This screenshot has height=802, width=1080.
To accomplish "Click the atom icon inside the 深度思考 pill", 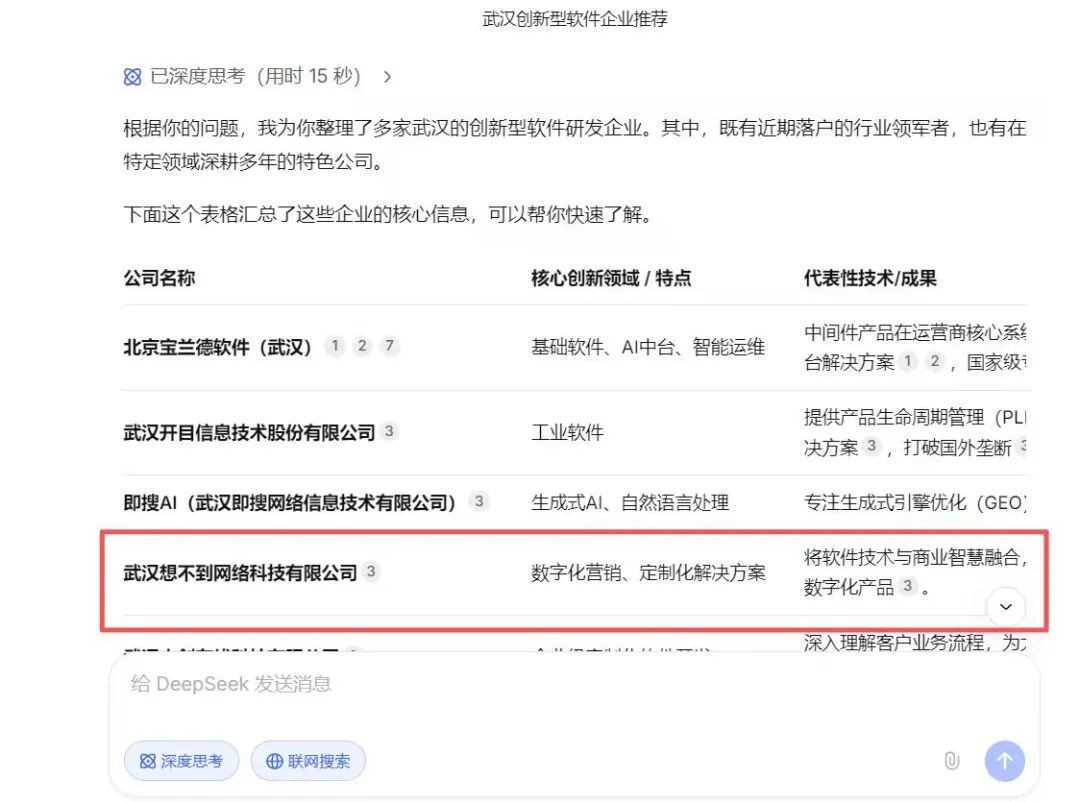I will (x=146, y=761).
